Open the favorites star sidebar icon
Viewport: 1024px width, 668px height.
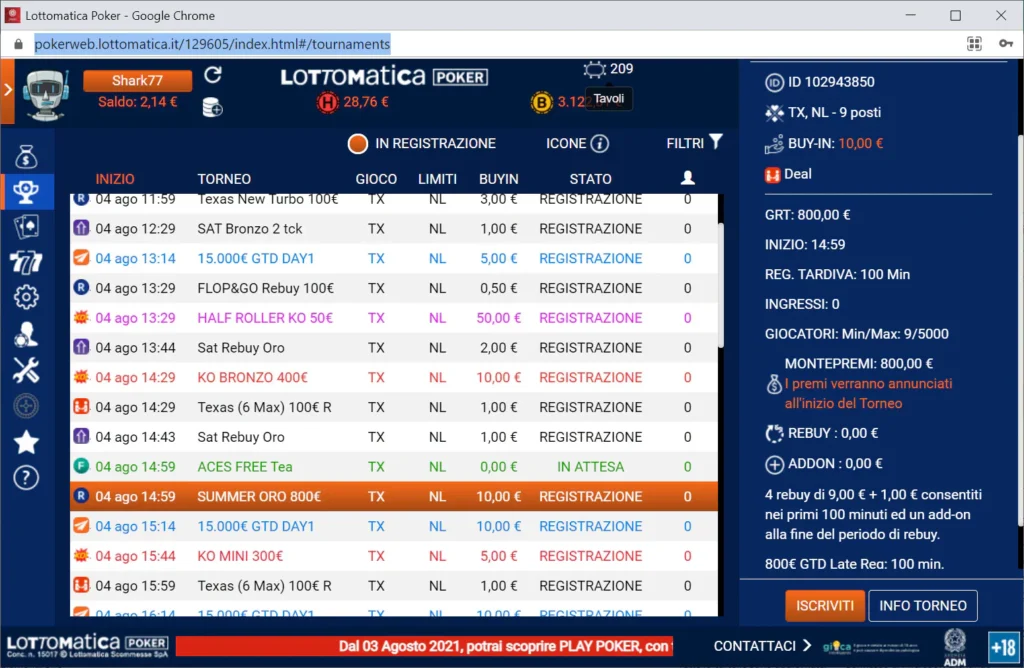click(26, 442)
